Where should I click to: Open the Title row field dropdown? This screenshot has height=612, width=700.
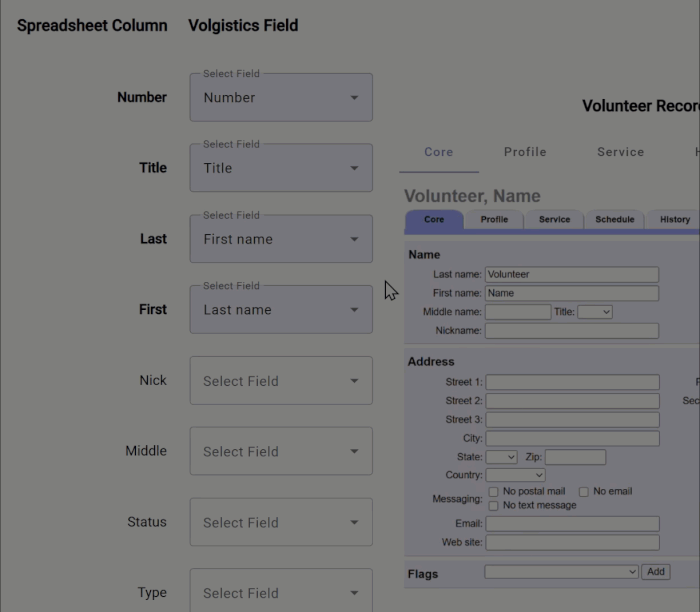coord(280,168)
